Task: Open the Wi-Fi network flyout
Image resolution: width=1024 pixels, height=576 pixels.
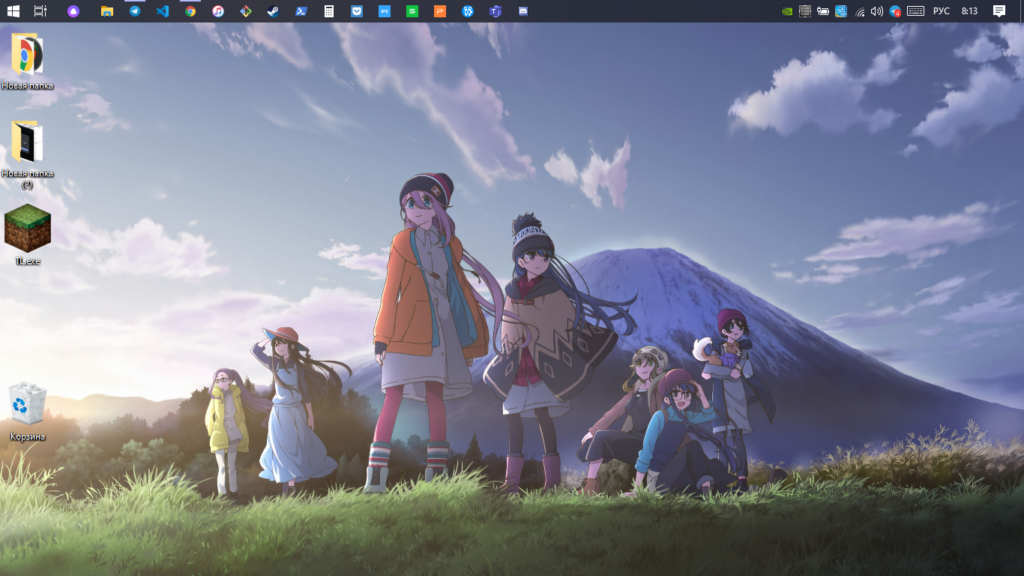Action: point(860,11)
